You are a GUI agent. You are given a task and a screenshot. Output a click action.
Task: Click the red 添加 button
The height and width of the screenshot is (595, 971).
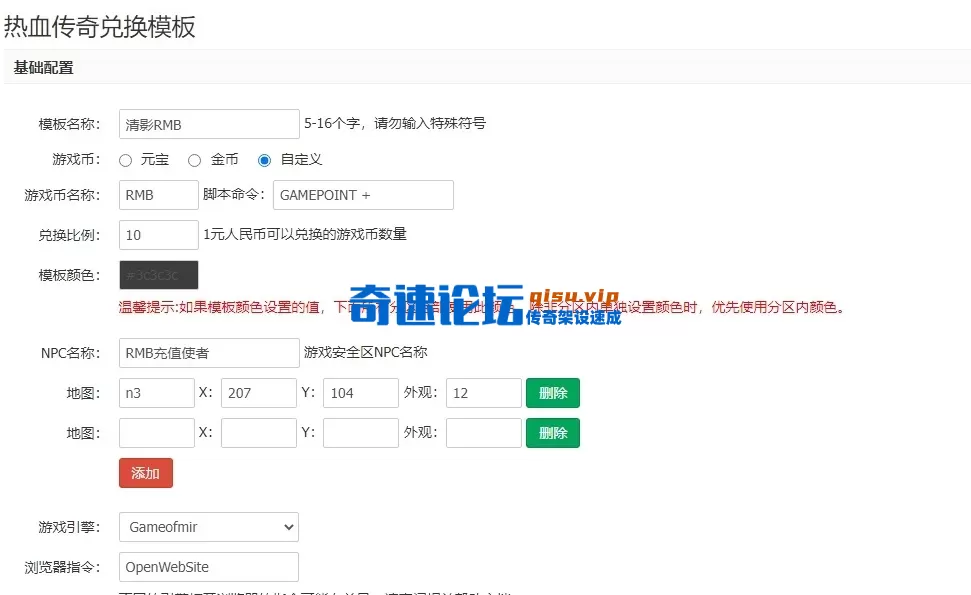click(x=145, y=473)
